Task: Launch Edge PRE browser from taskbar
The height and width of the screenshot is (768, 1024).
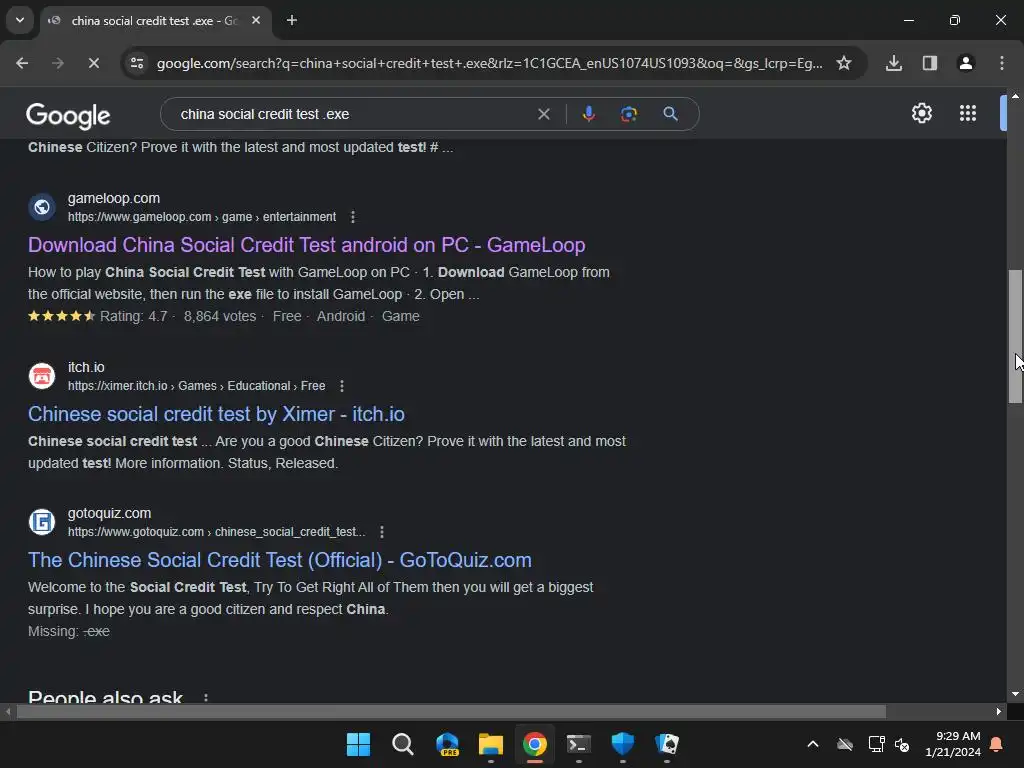Action: point(447,744)
